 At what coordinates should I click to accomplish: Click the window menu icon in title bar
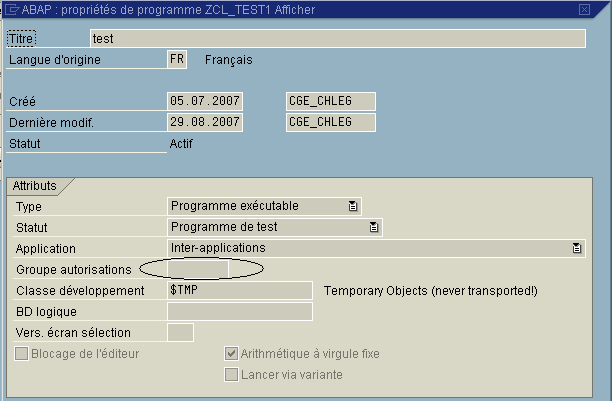coord(12,9)
